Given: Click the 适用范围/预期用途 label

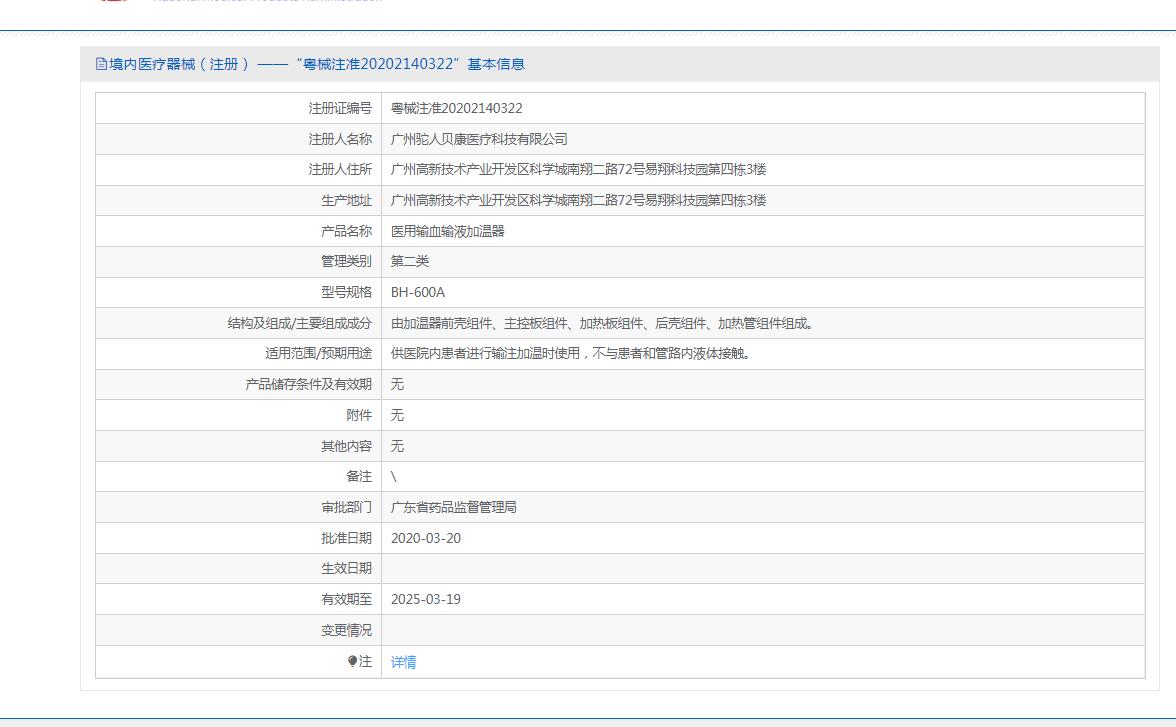Looking at the screenshot, I should click(319, 353).
